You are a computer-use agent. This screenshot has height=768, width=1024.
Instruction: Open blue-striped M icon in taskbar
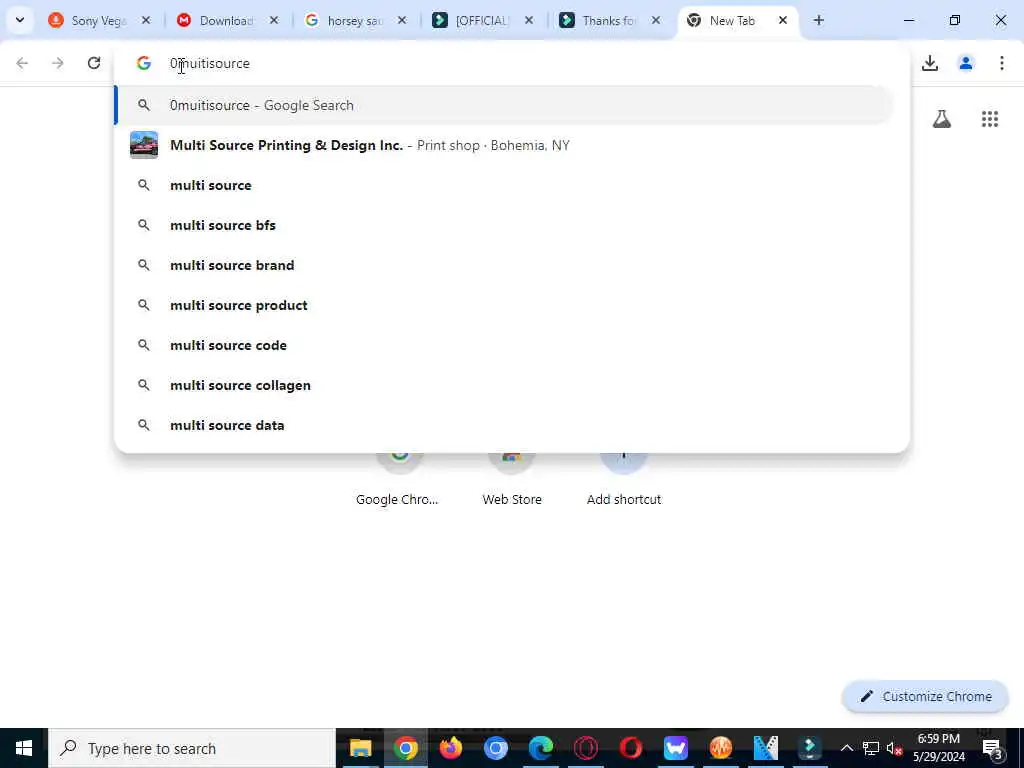pos(765,748)
